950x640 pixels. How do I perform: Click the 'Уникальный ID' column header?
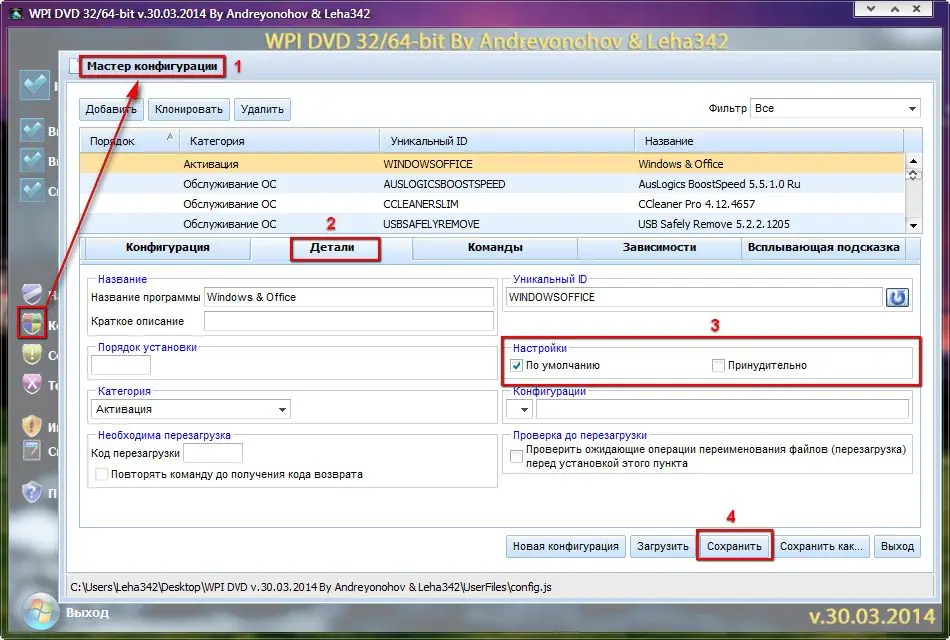click(x=507, y=141)
